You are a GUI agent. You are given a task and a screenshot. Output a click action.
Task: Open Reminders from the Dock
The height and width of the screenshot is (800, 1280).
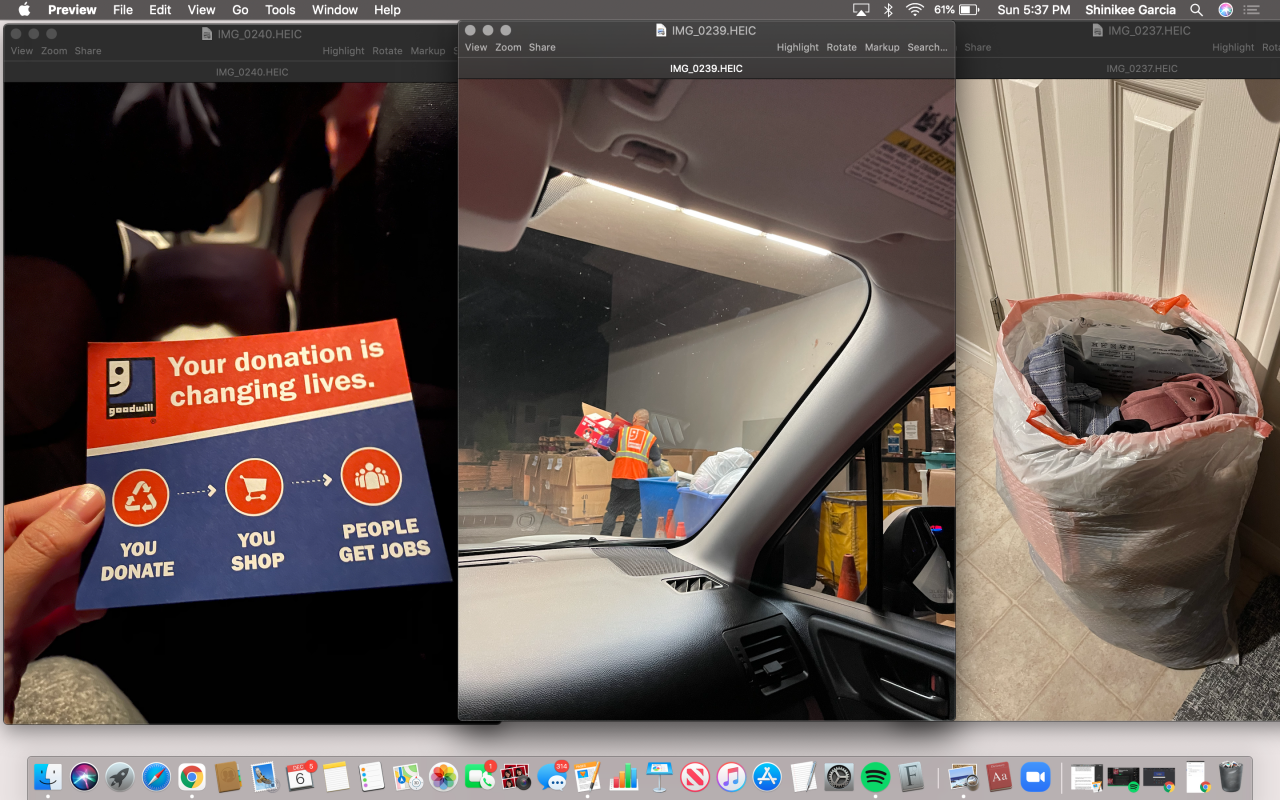pos(371,776)
